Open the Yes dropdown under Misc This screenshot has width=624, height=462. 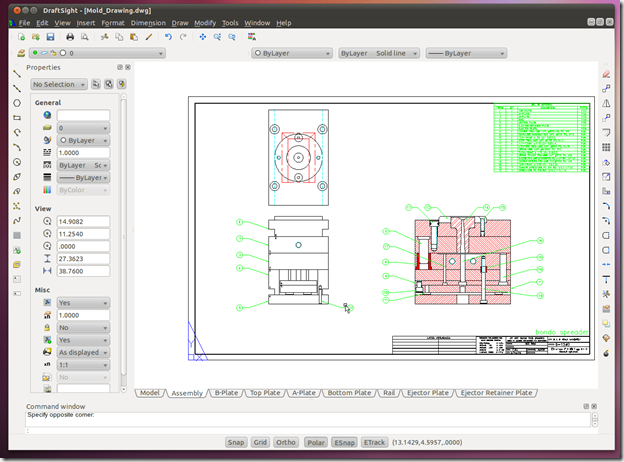point(83,303)
